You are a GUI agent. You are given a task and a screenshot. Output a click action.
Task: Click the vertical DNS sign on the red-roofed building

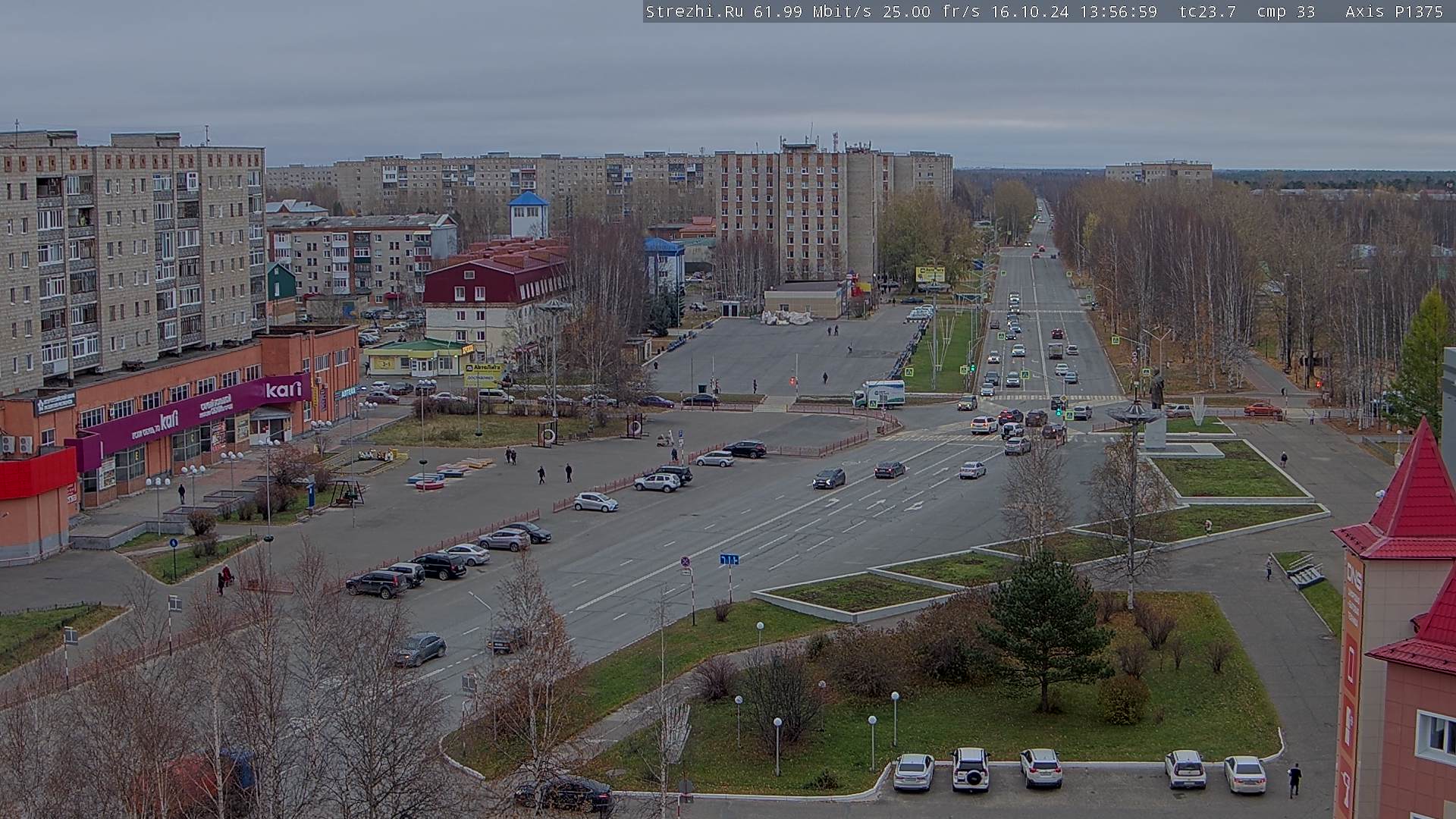tap(1354, 576)
